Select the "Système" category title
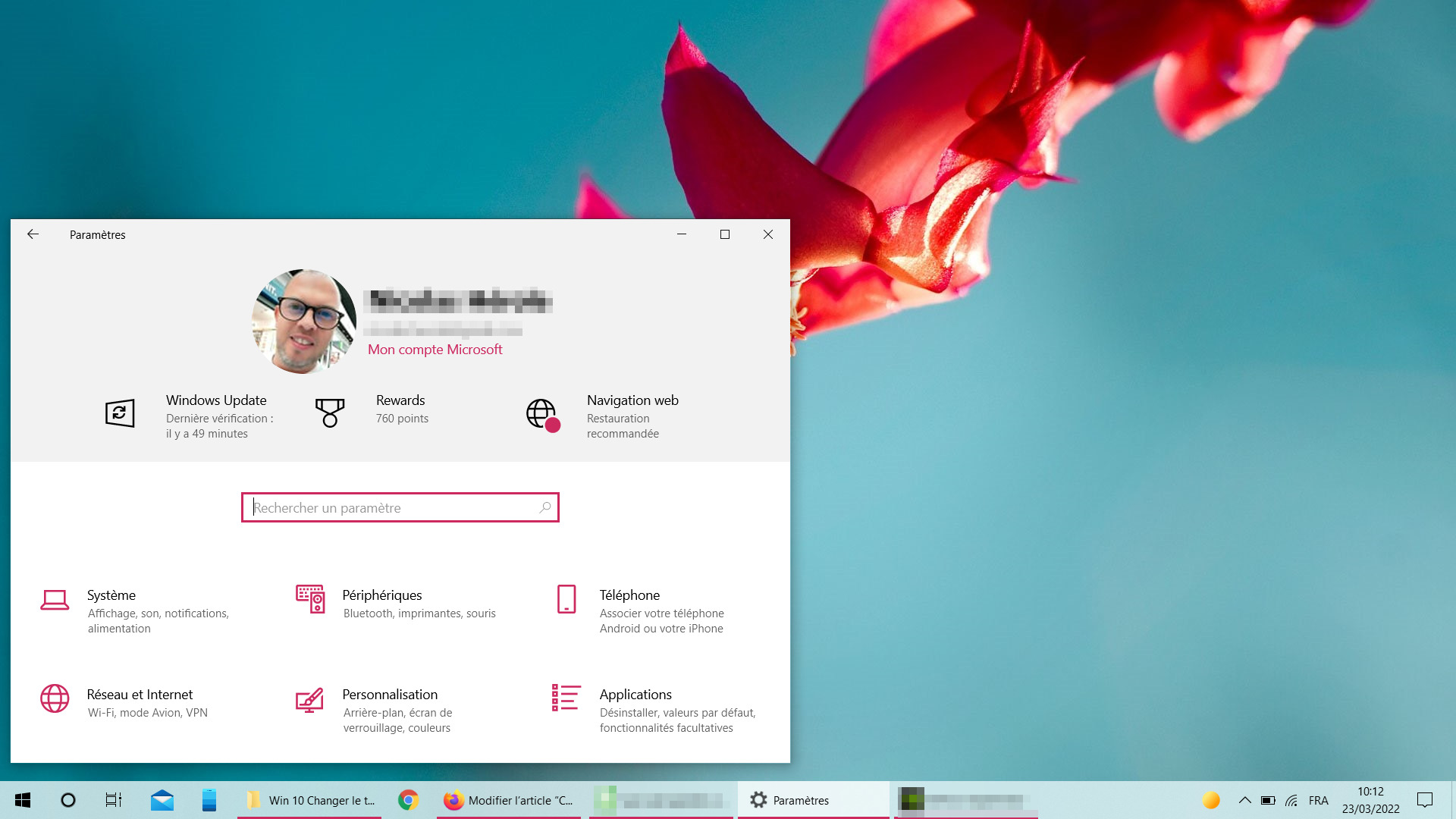 pos(111,595)
